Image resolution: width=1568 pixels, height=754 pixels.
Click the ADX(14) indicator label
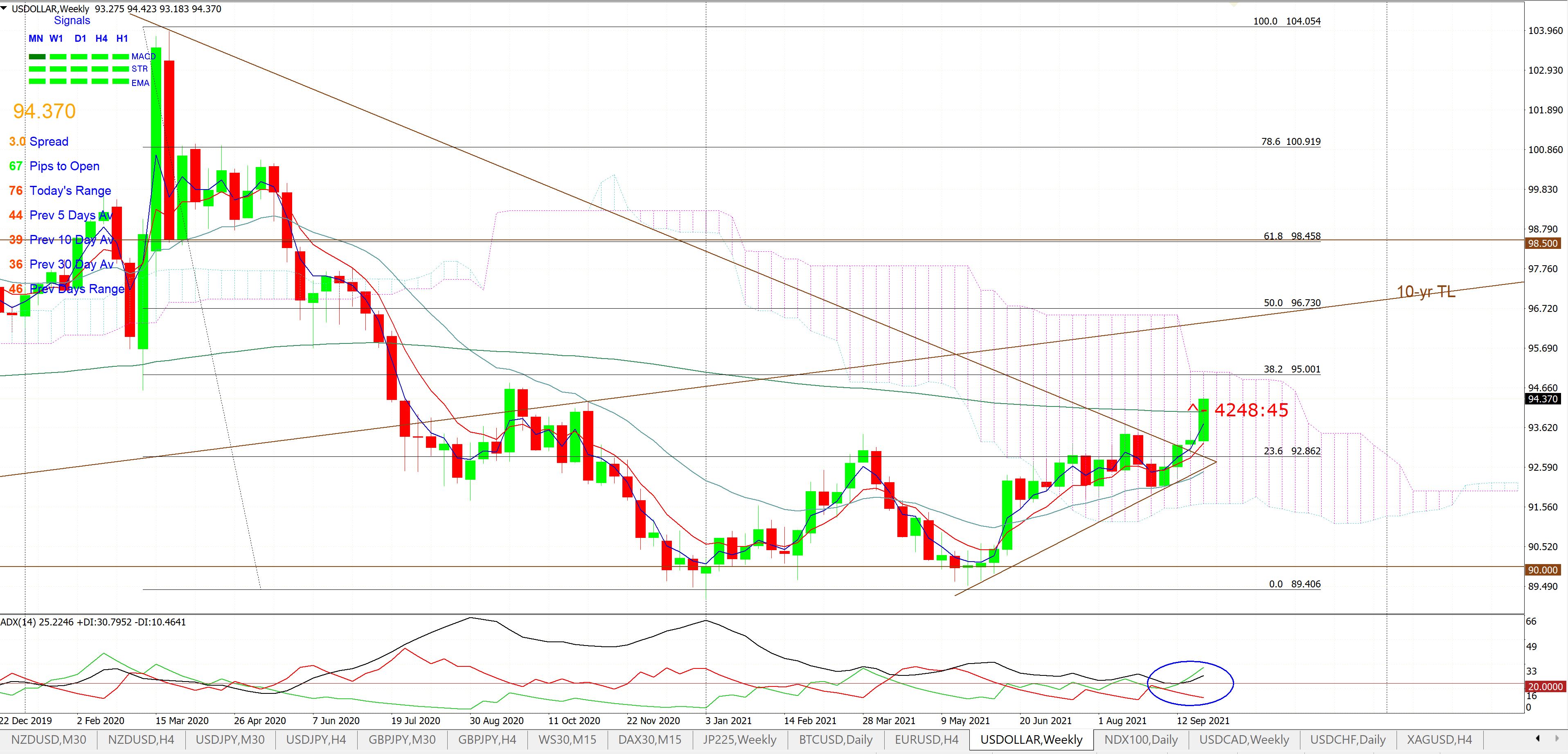93,622
